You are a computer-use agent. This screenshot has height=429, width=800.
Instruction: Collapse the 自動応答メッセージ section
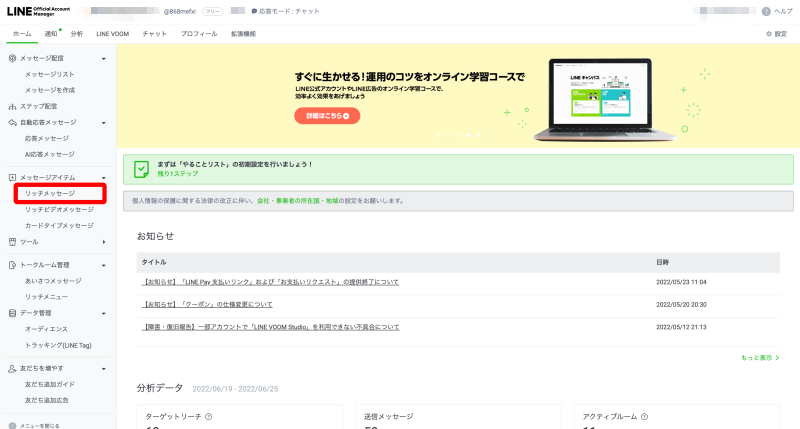pos(104,122)
